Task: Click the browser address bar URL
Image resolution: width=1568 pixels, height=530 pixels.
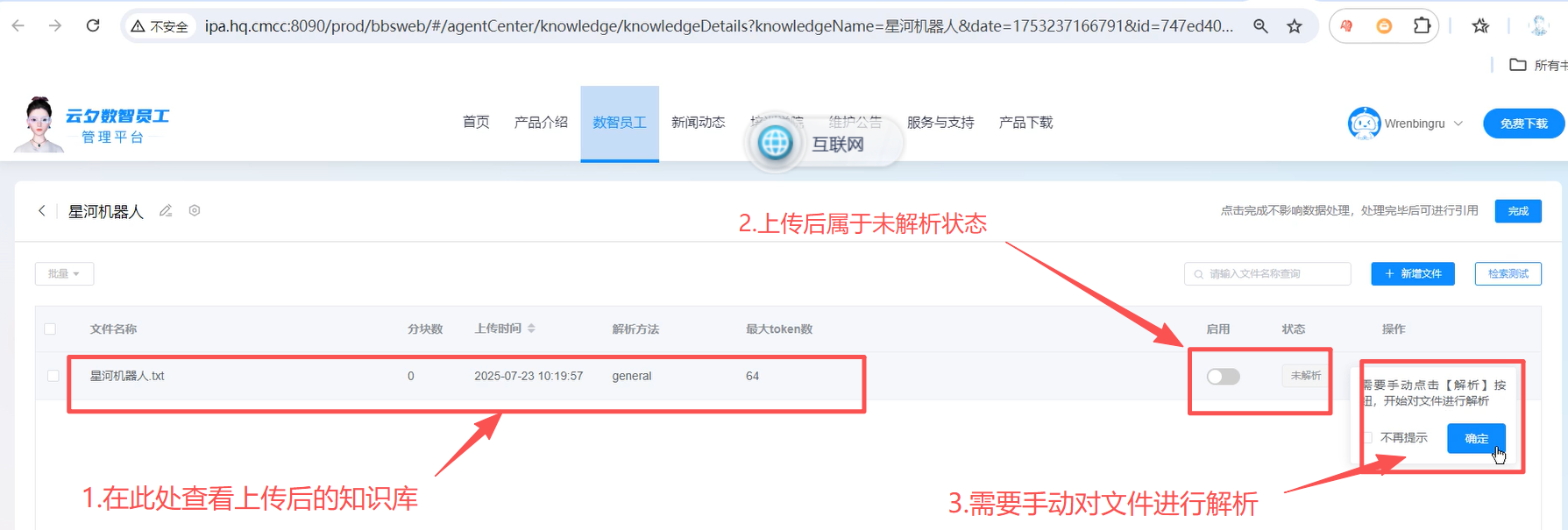Action: click(x=719, y=26)
